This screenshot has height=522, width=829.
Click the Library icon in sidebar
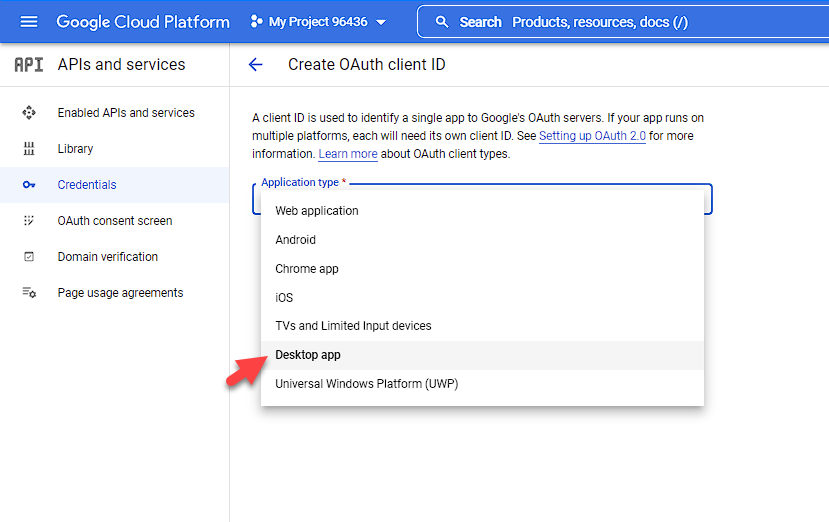tap(29, 149)
